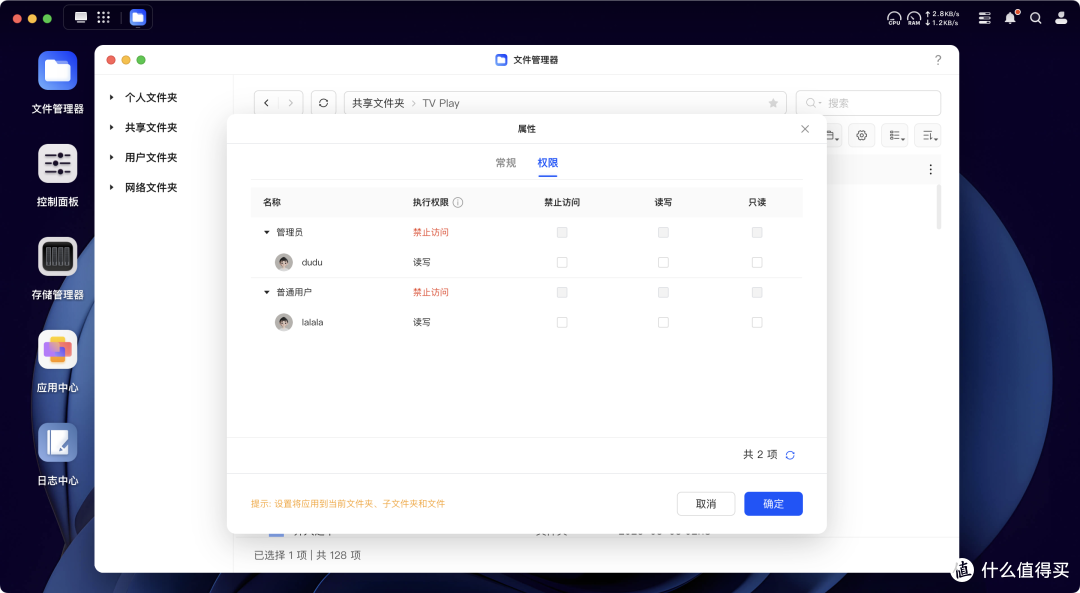Check 禁止访问 for user dudu
The width and height of the screenshot is (1080, 593).
tap(562, 262)
